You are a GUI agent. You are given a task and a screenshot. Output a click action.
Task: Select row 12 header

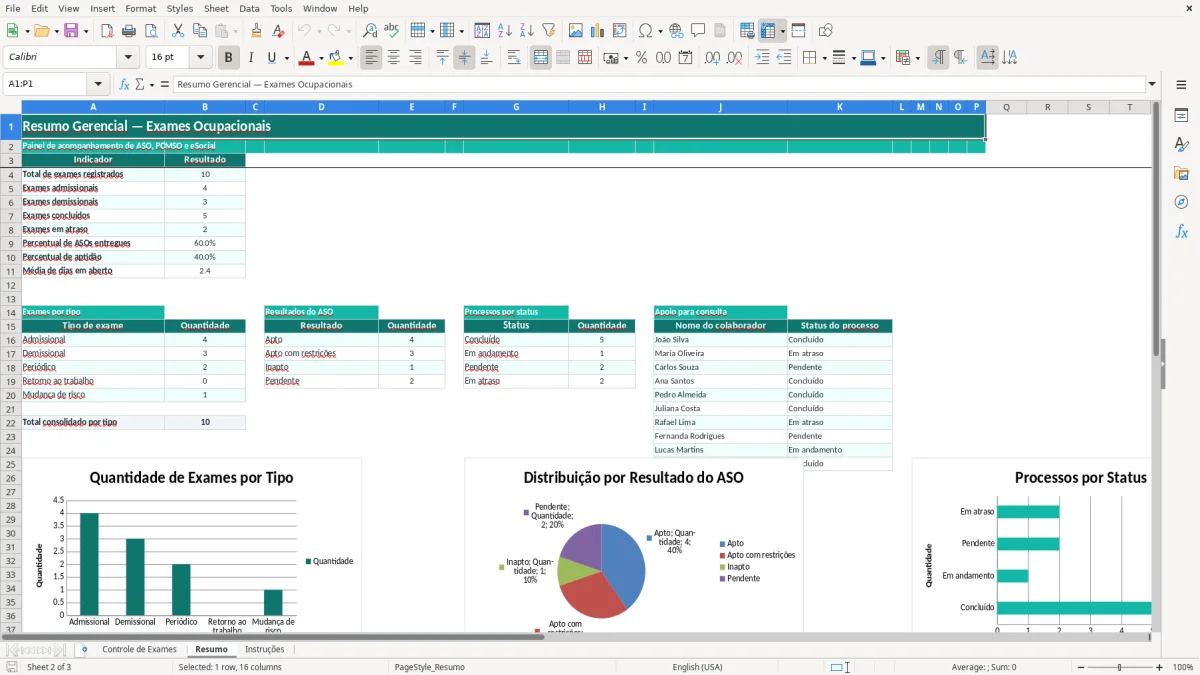click(10, 285)
